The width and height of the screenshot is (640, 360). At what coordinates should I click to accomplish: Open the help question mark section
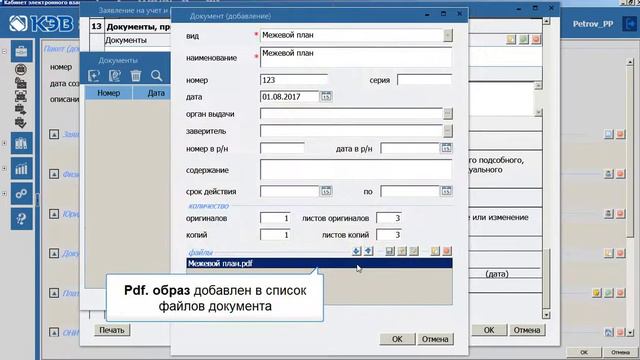tap(21, 219)
